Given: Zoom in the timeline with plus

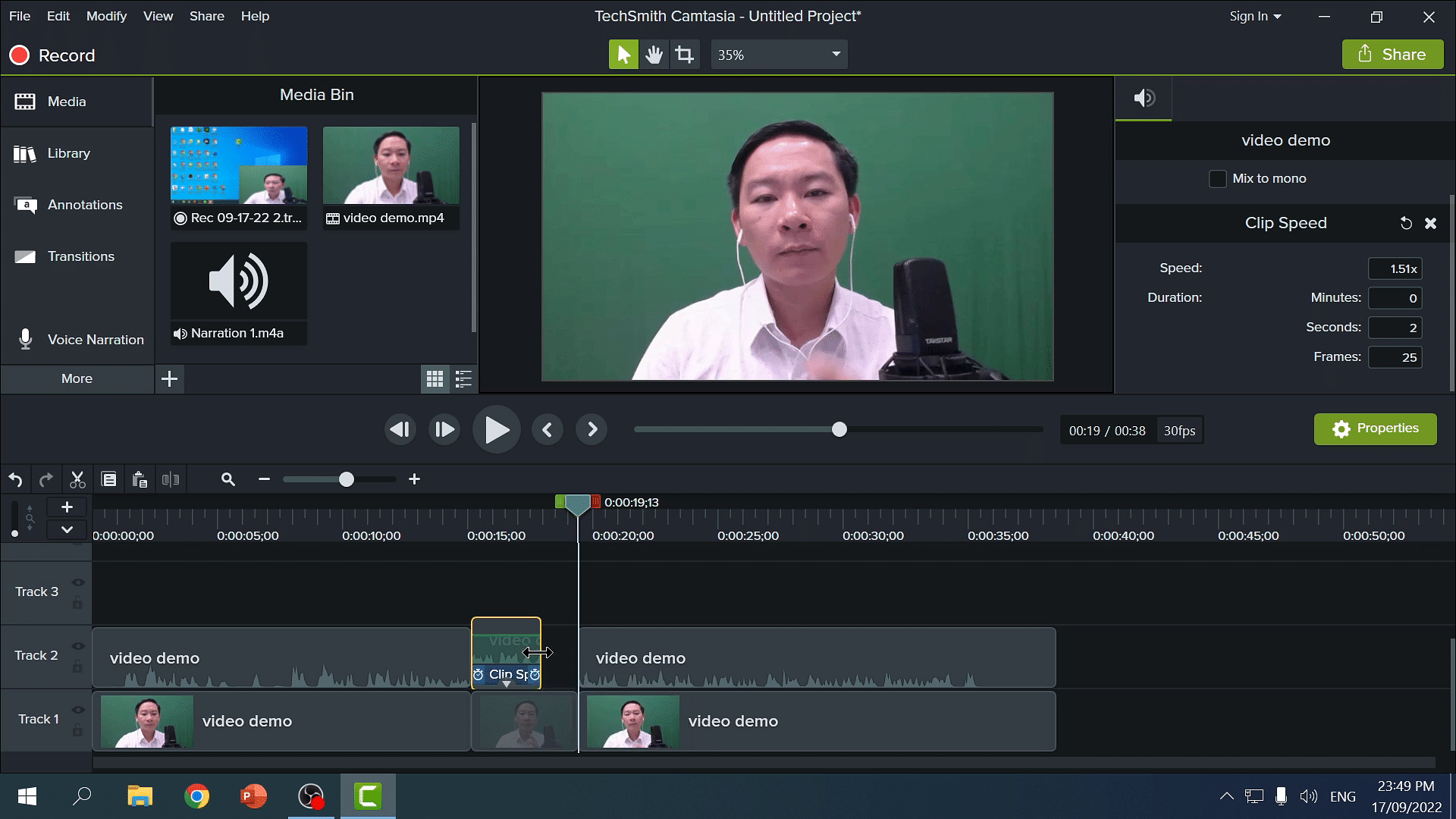Looking at the screenshot, I should click(414, 479).
